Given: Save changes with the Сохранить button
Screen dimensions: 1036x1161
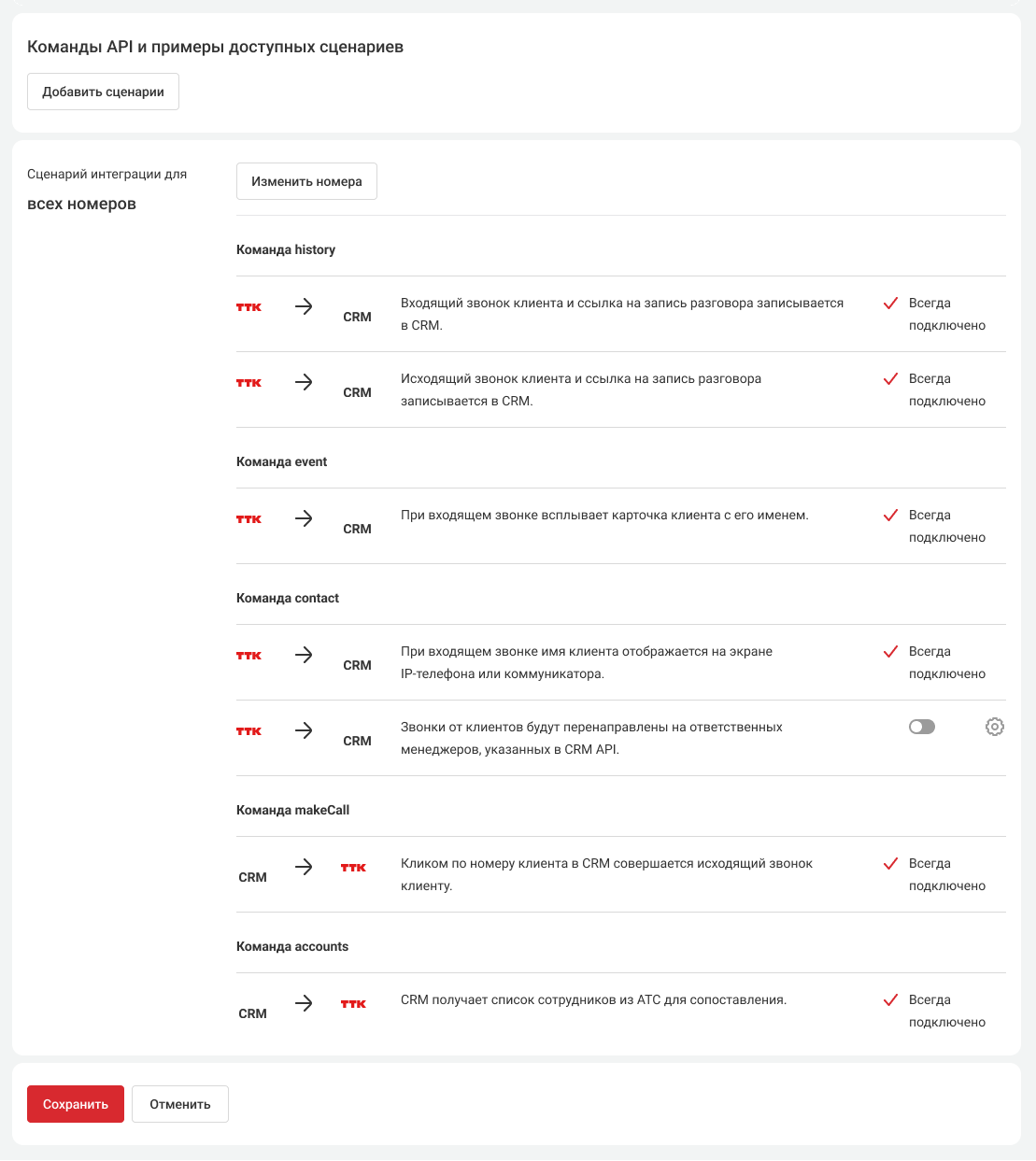Looking at the screenshot, I should click(76, 1104).
